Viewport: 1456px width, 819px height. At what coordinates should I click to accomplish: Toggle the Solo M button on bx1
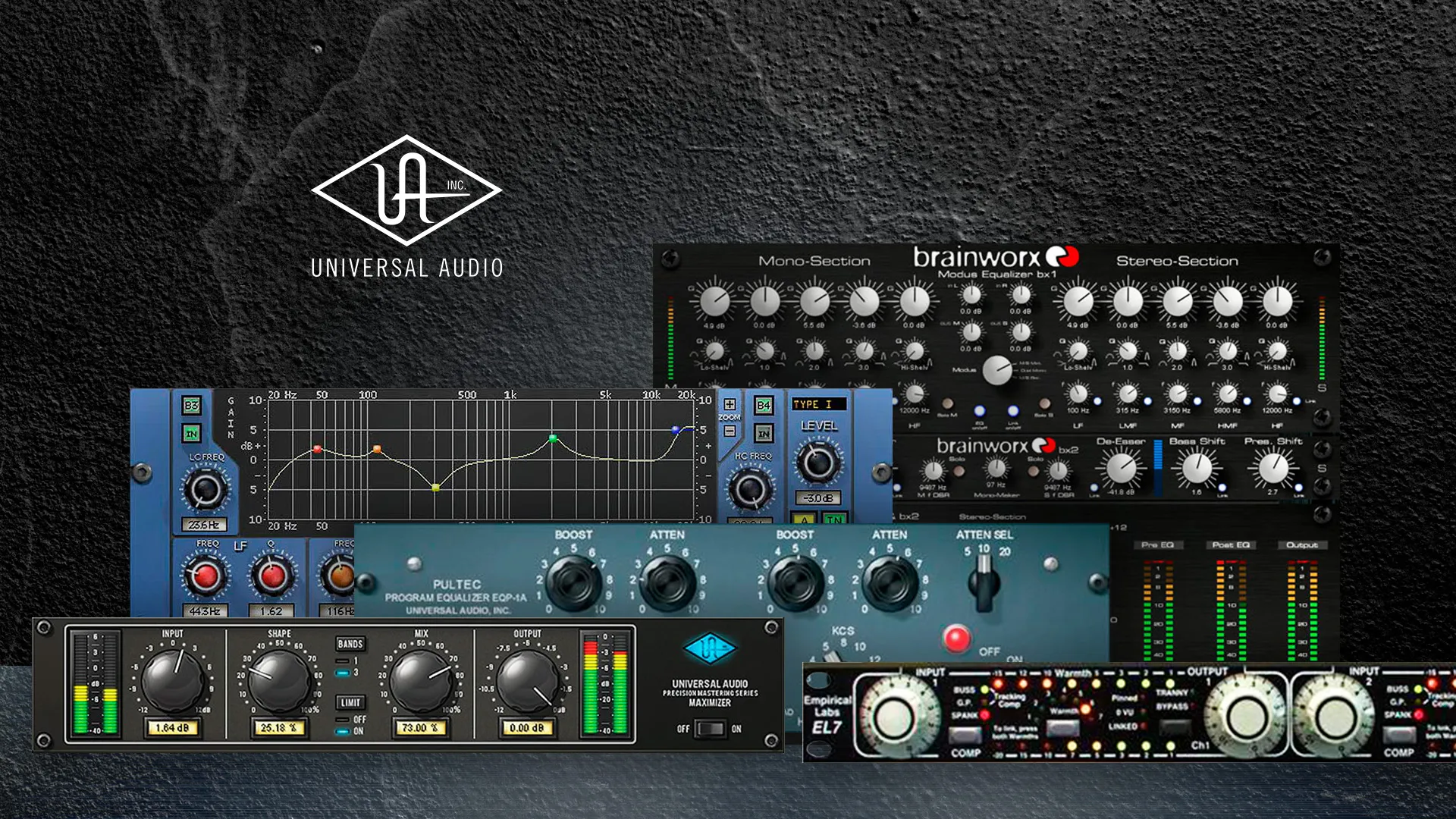(947, 404)
